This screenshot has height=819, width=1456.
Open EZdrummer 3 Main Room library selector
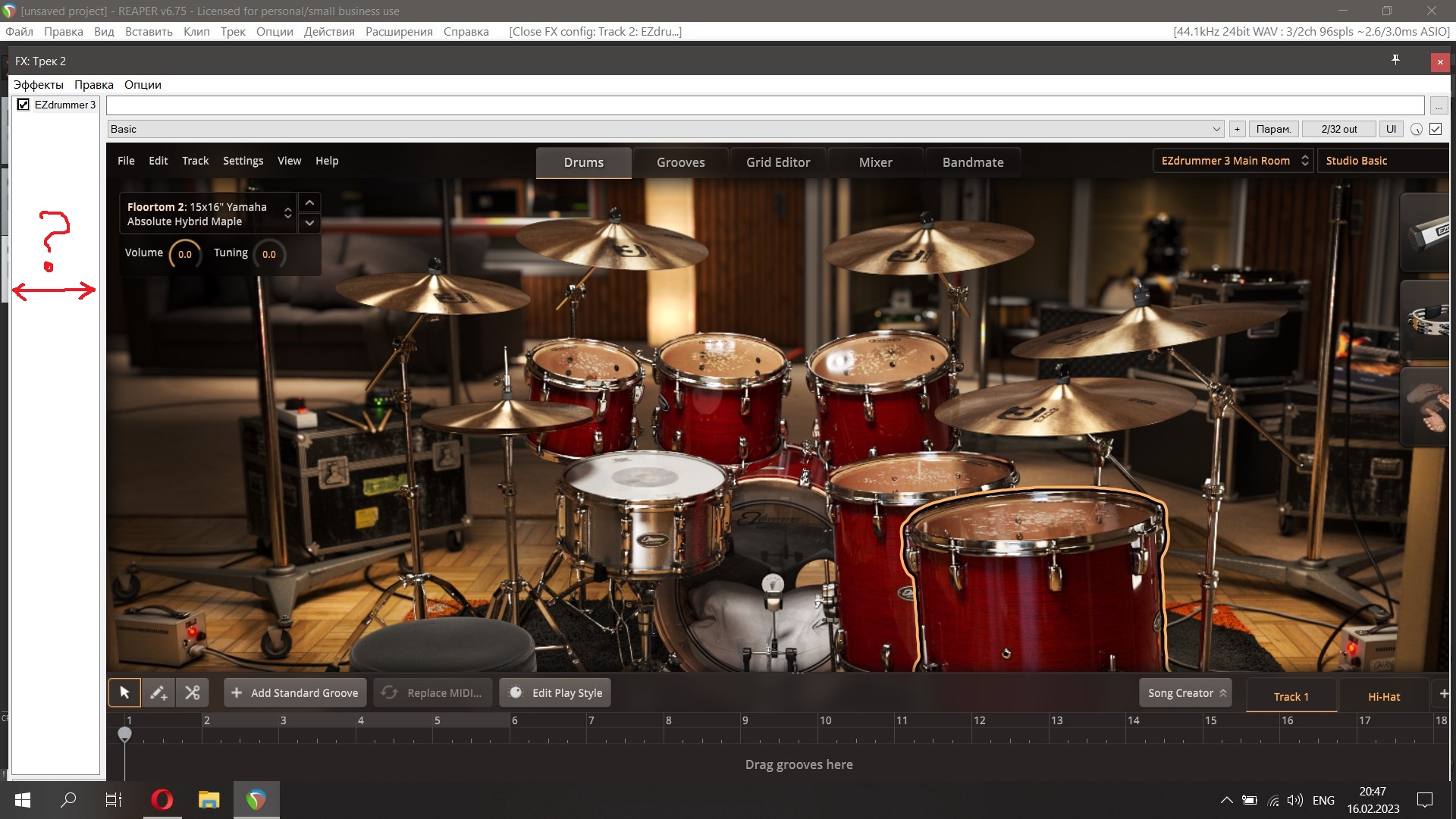pyautogui.click(x=1232, y=161)
